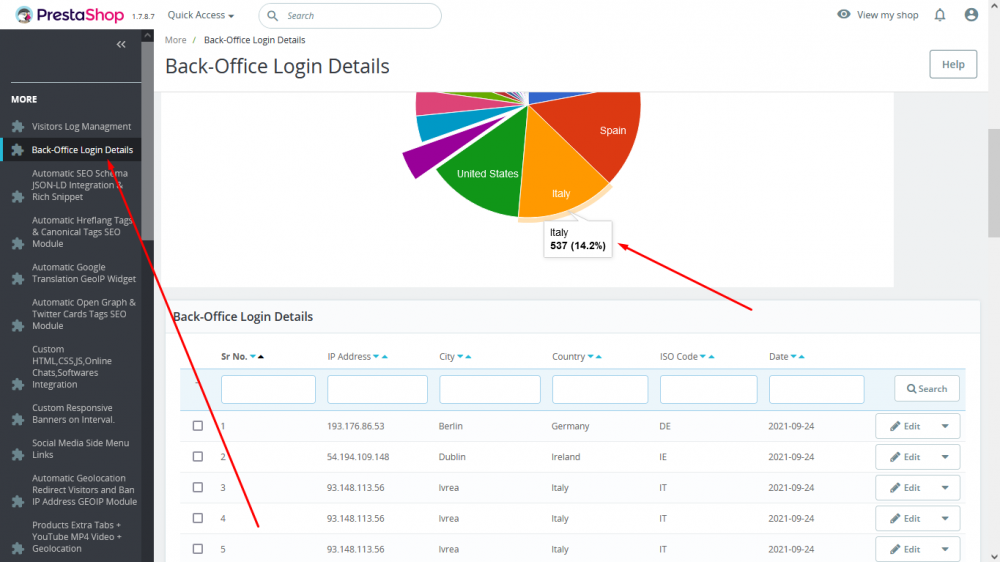This screenshot has height=562, width=1000.
Task: Click puzzle icon for Visitors Log Managment
Action: 18,126
